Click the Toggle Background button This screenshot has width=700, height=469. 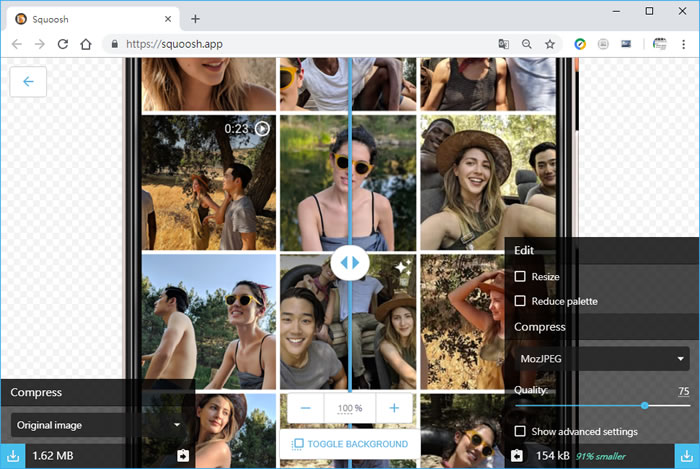(x=349, y=444)
